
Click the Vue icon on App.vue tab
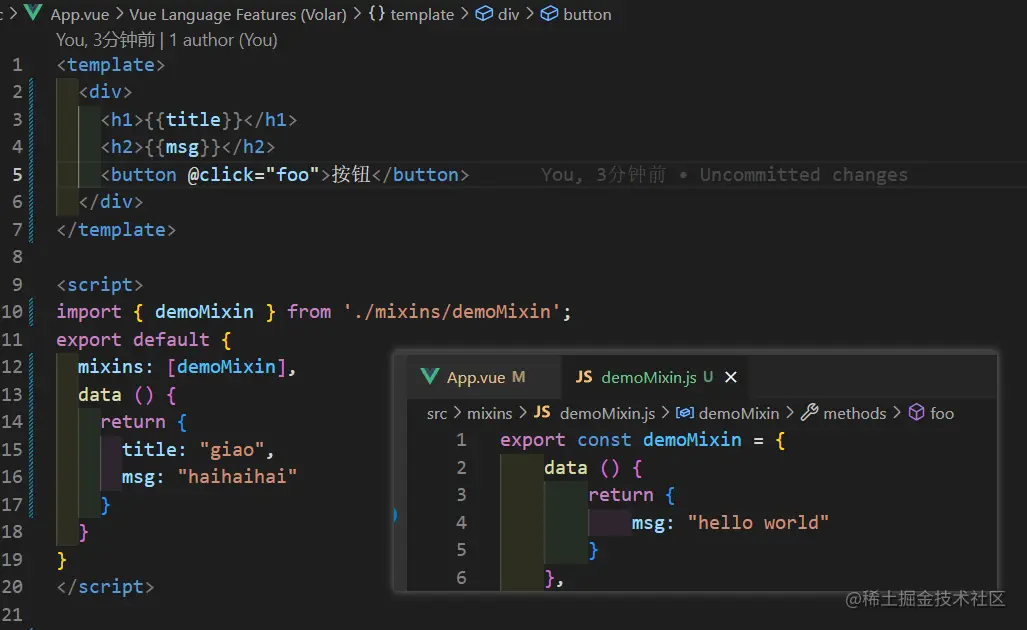click(430, 376)
